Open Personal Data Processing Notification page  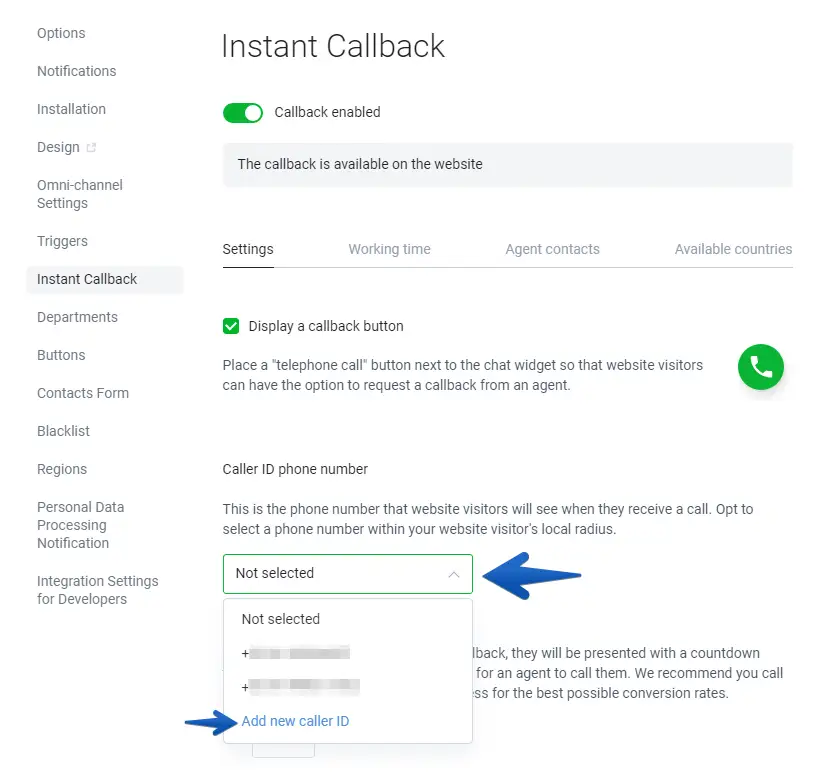(80, 525)
